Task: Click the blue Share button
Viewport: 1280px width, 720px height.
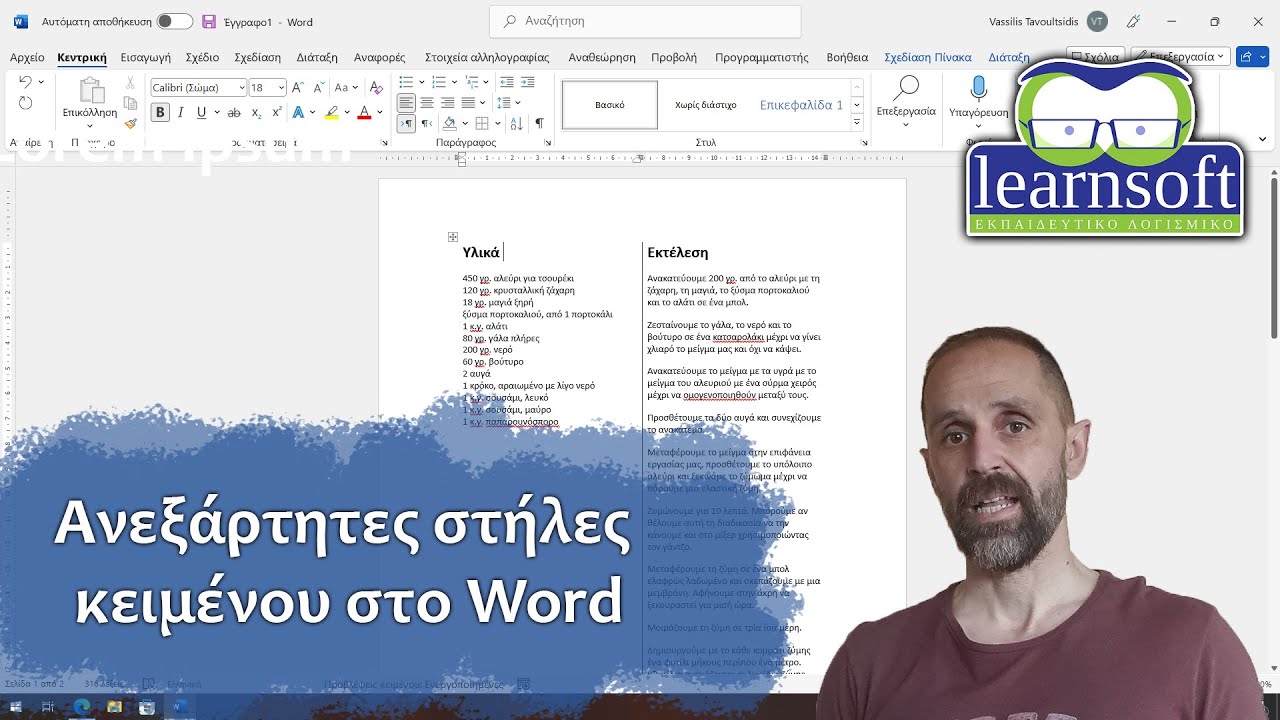Action: [1251, 57]
